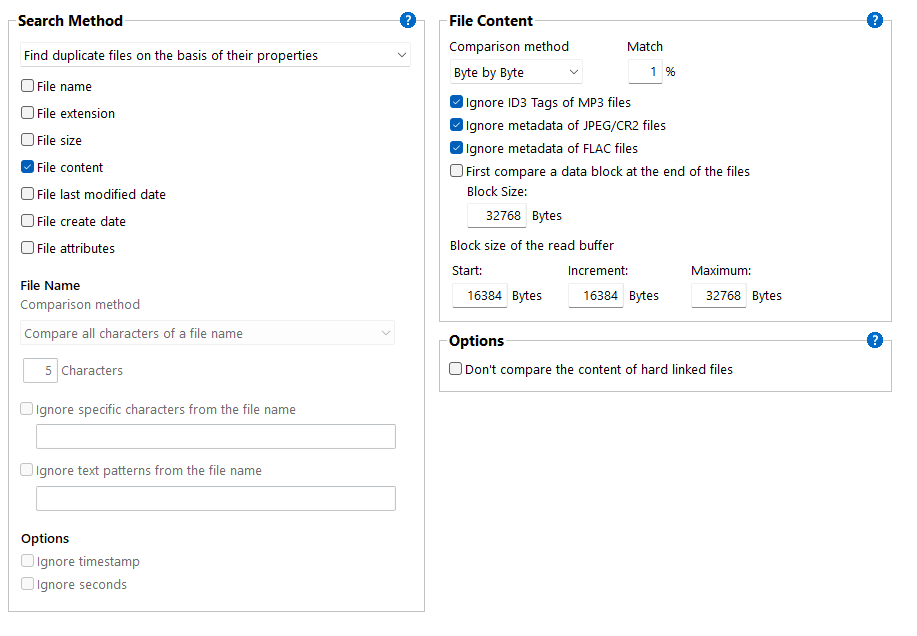Open the search method dropdown list
917x636 pixels.
215,55
